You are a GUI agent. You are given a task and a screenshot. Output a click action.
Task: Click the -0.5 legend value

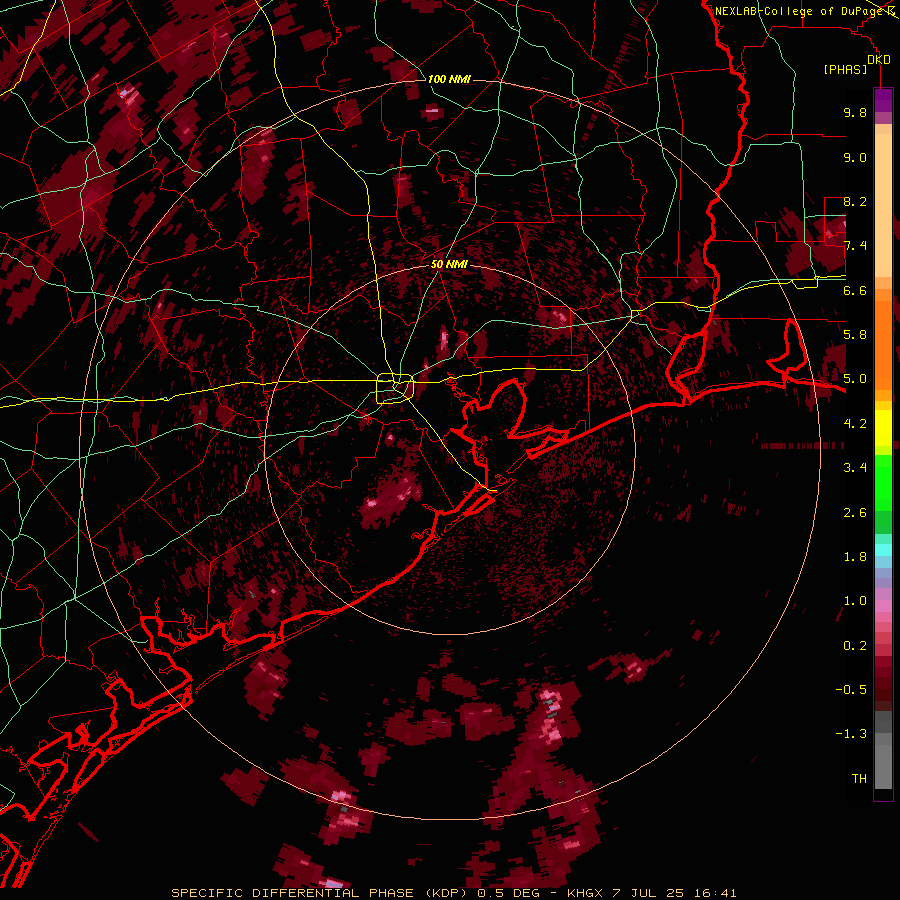coord(851,689)
